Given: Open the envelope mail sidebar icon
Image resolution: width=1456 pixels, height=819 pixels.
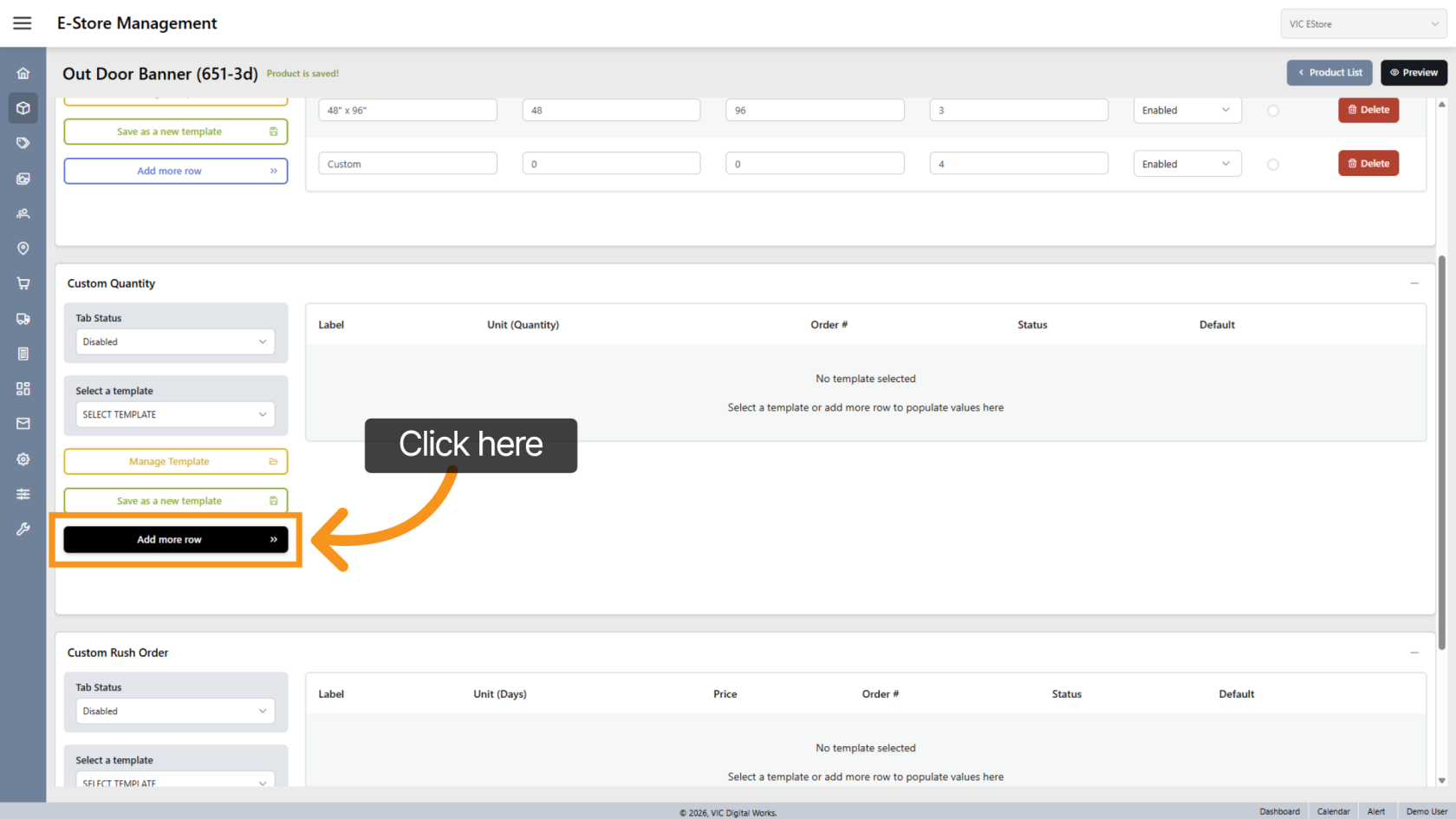Looking at the screenshot, I should coord(23,424).
